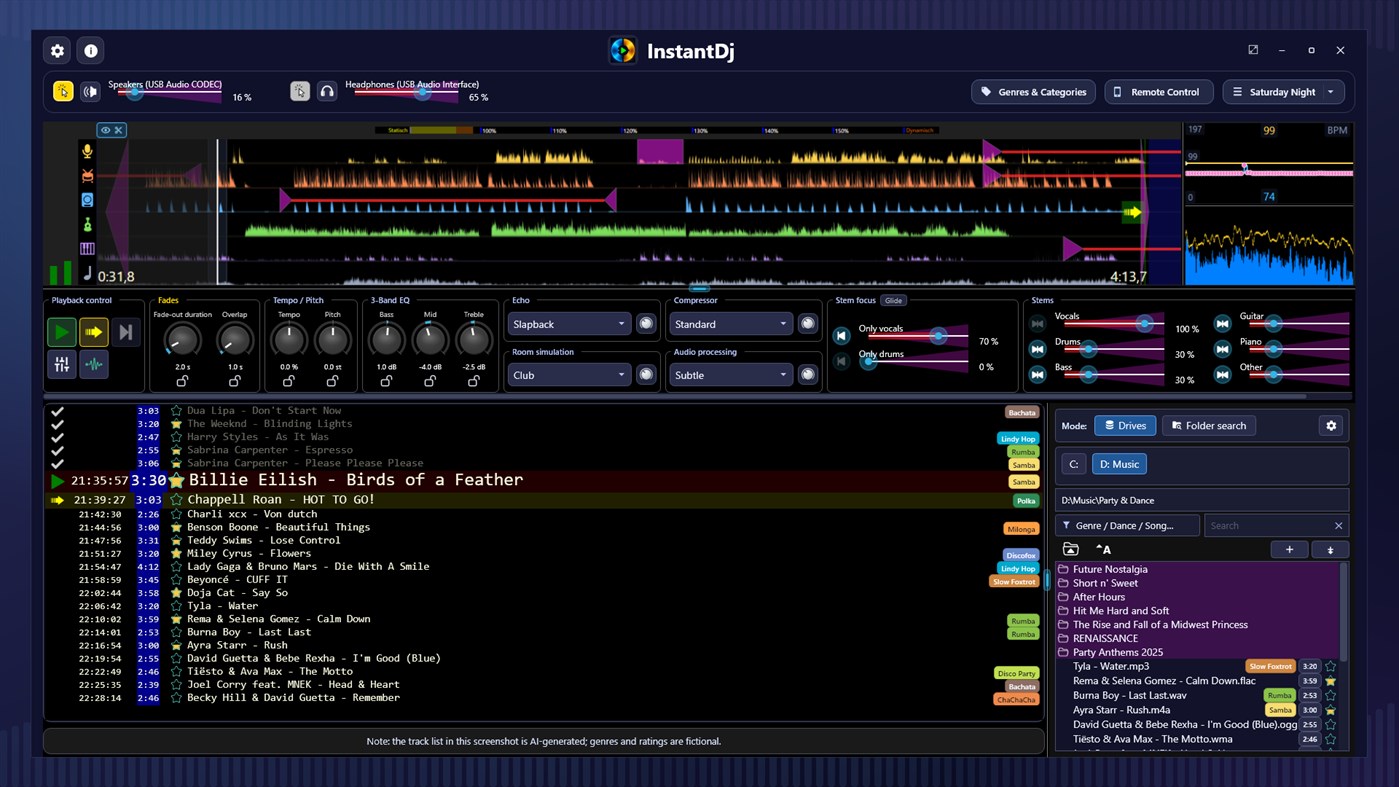Image resolution: width=1399 pixels, height=787 pixels.
Task: Click the green Play button in Playback control
Action: click(x=61, y=332)
